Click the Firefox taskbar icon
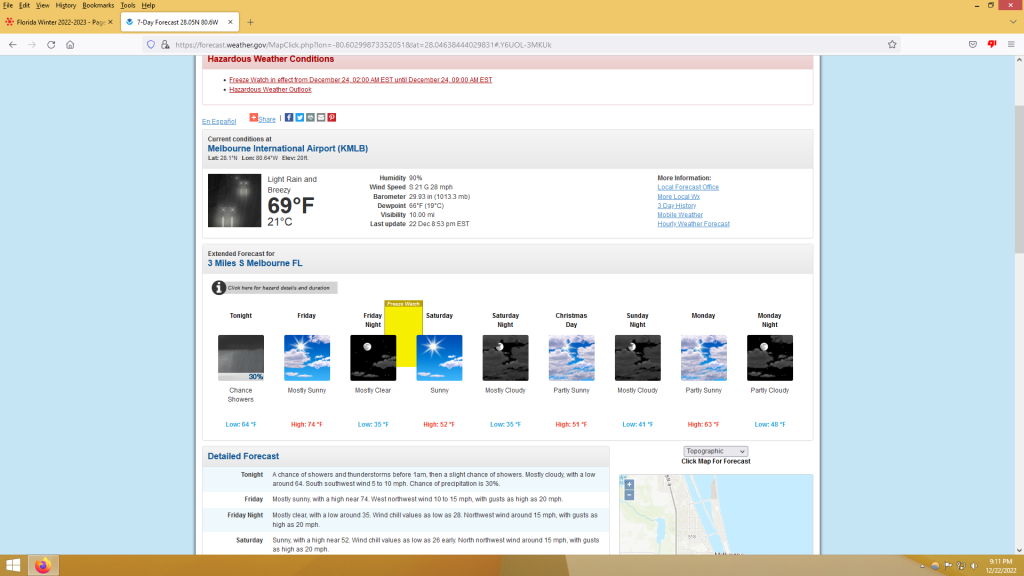 point(43,565)
